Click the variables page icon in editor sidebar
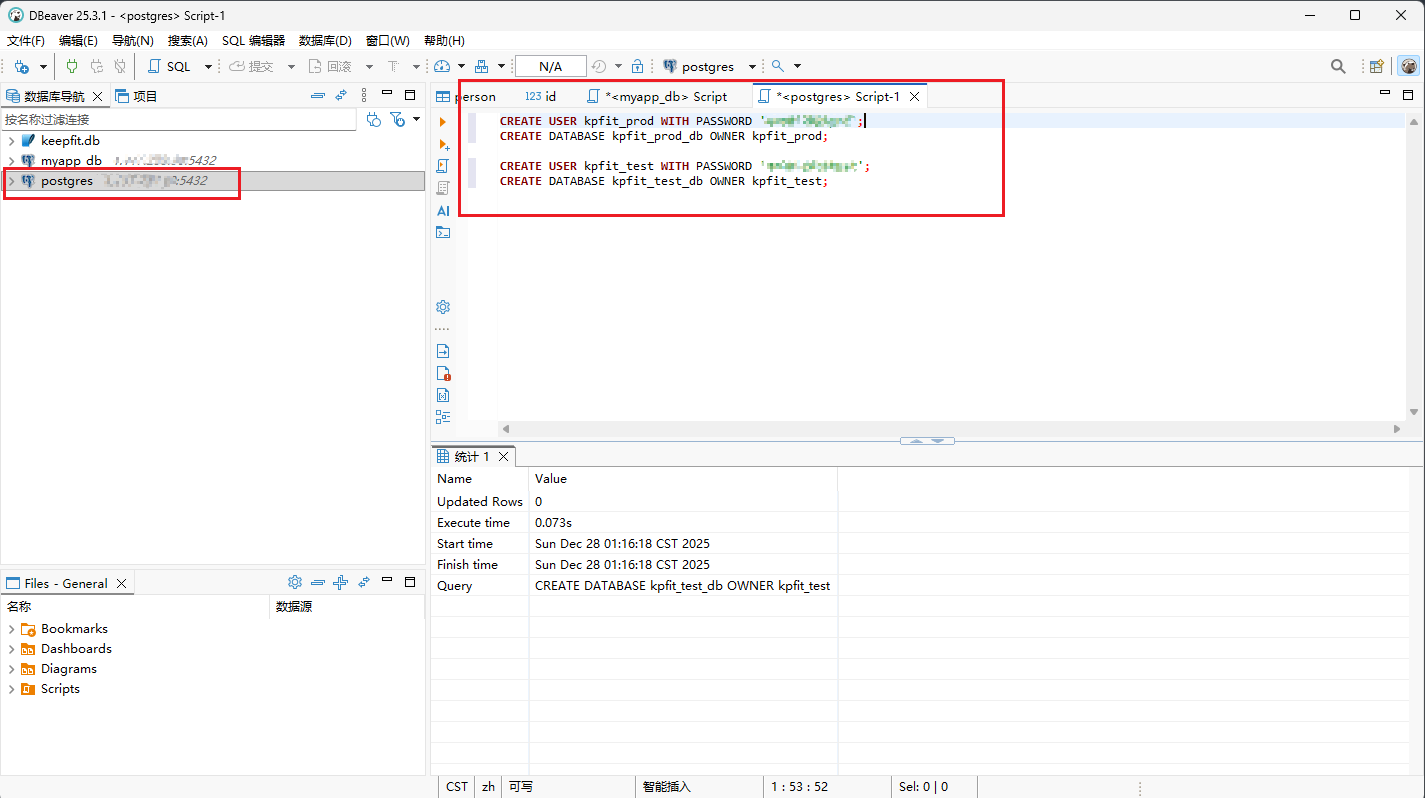Screen dimensions: 1425x798 point(443,395)
